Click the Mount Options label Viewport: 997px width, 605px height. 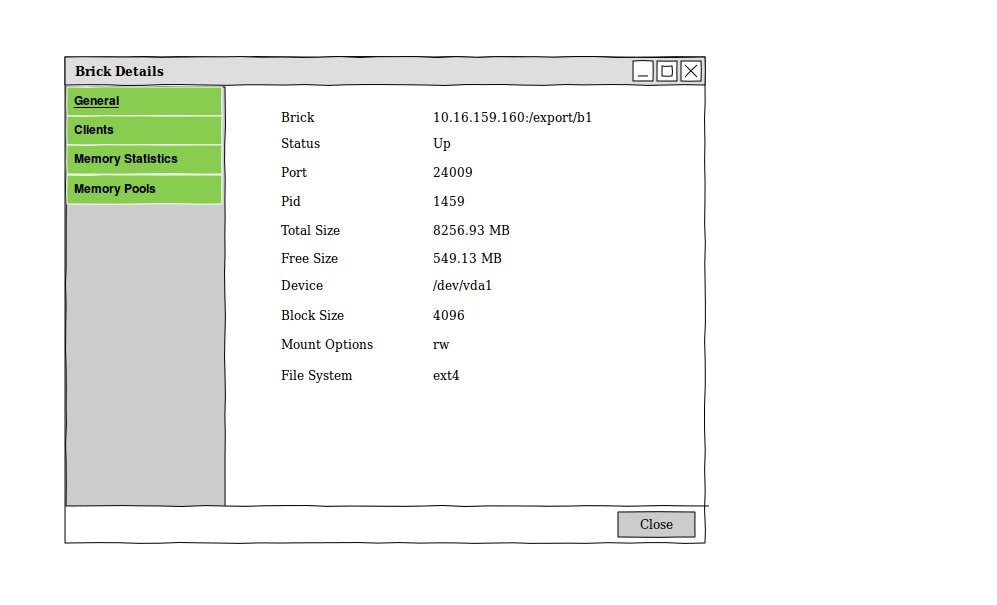tap(326, 344)
